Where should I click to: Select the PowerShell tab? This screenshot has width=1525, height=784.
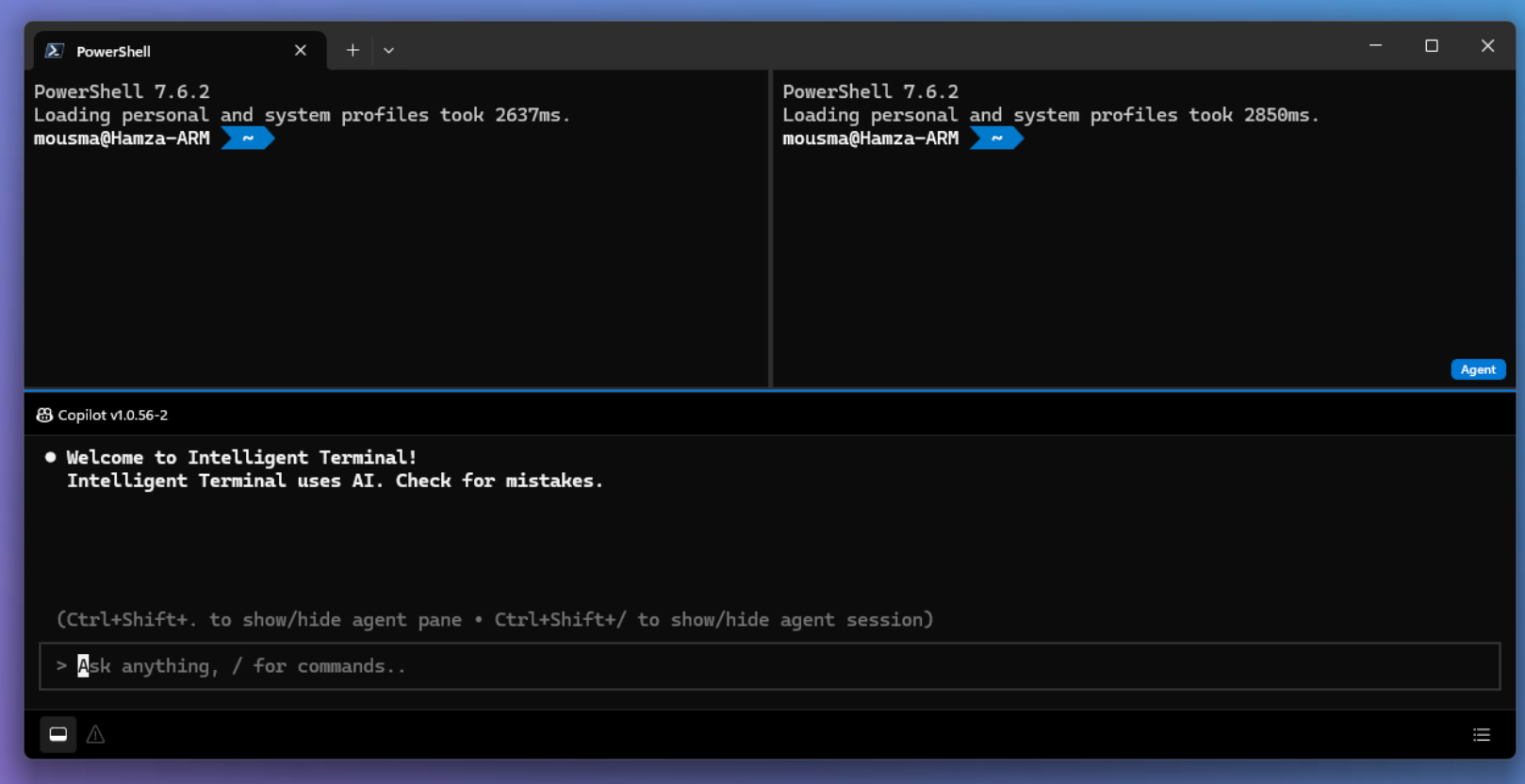point(180,51)
